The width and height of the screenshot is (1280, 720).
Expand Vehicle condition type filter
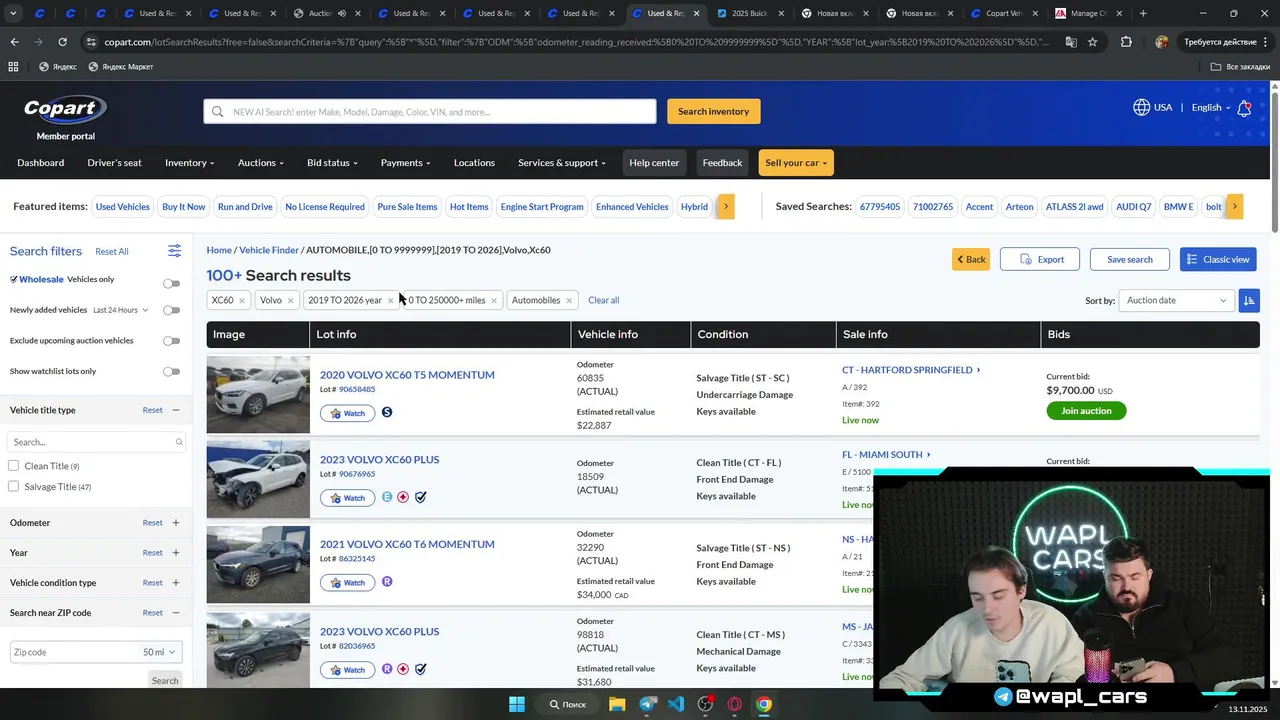click(176, 582)
